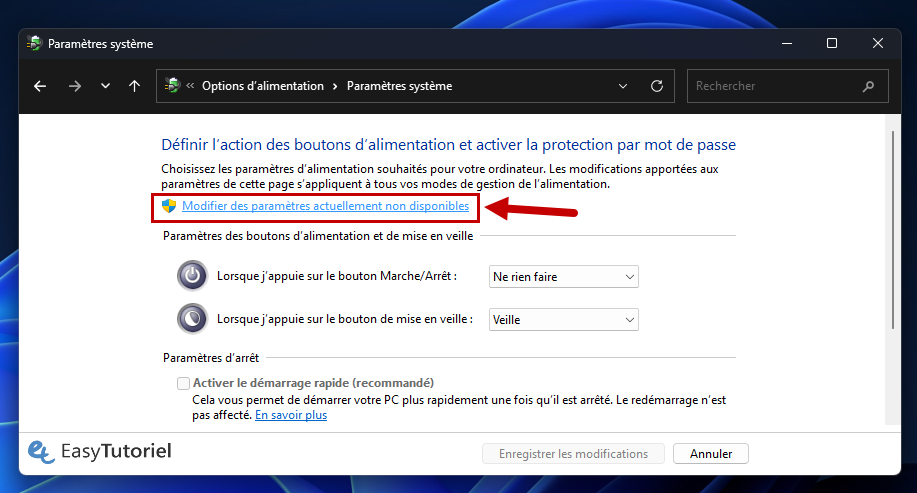Screen dimensions: 917x493
Task: Expand the address bar history dropdown
Action: coord(623,86)
